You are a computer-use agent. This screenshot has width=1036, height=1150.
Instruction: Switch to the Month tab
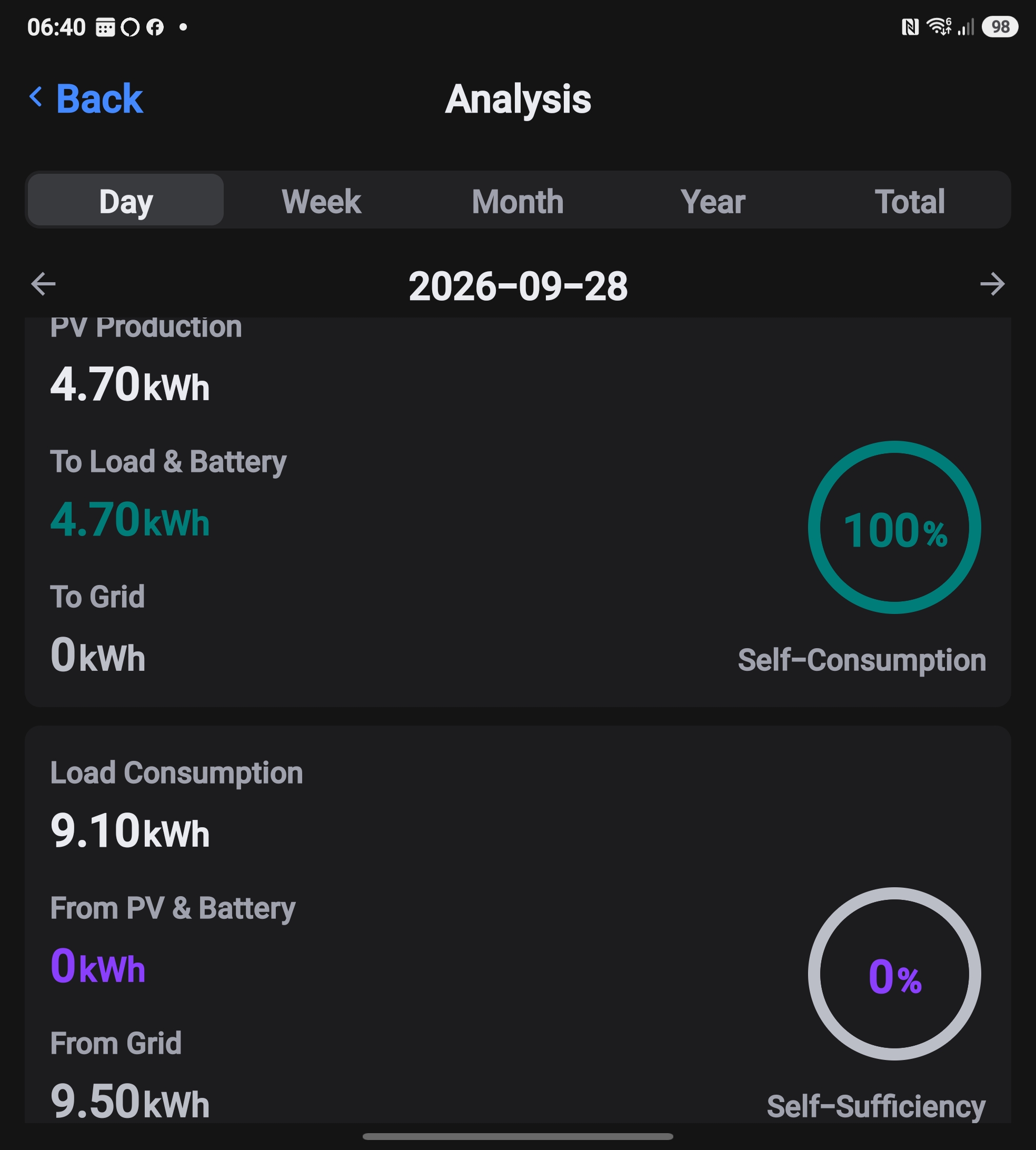517,202
